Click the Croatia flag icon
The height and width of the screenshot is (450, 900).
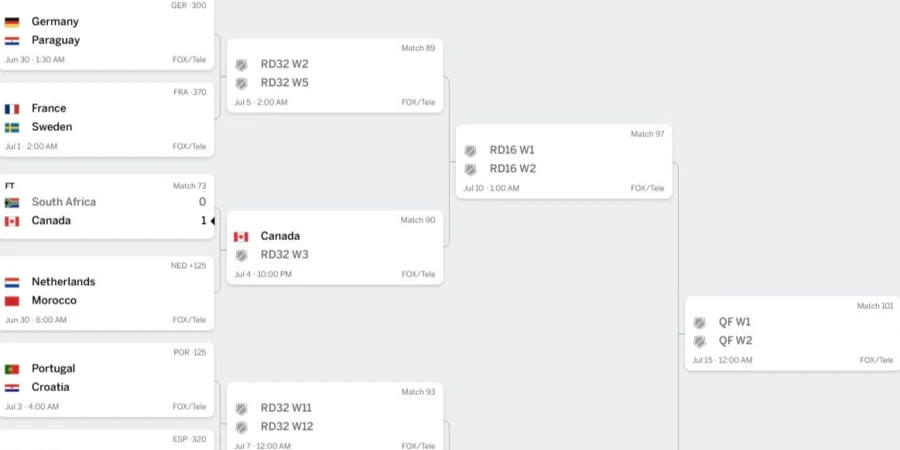pyautogui.click(x=11, y=387)
